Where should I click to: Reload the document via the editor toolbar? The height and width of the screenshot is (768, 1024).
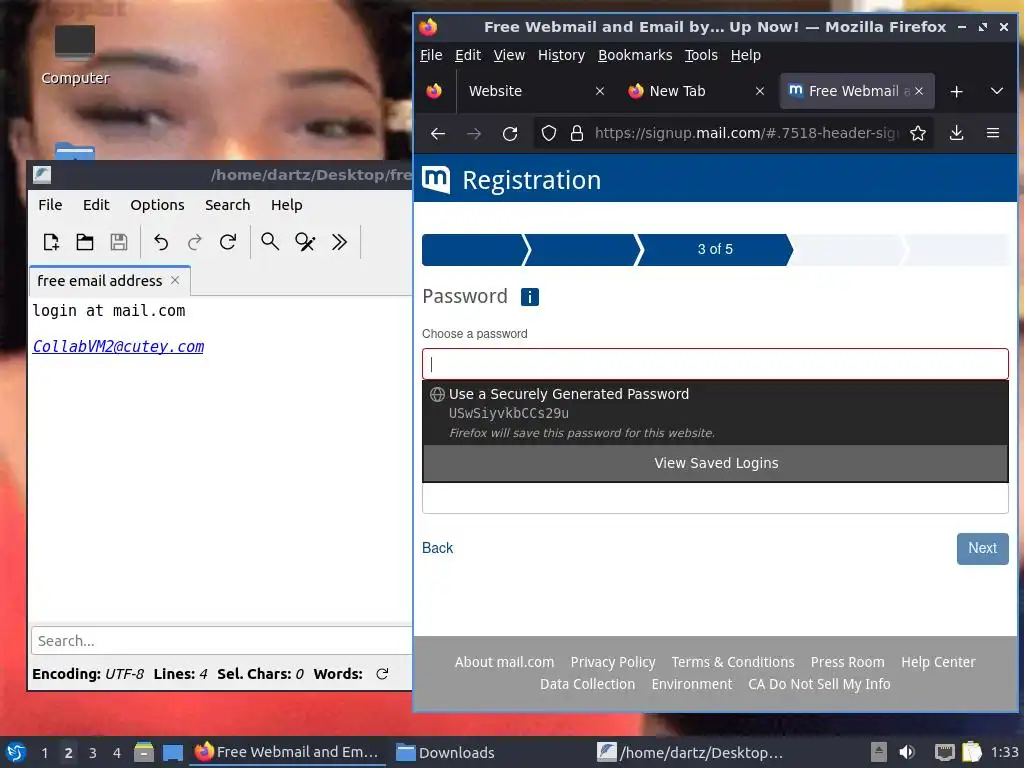228,242
